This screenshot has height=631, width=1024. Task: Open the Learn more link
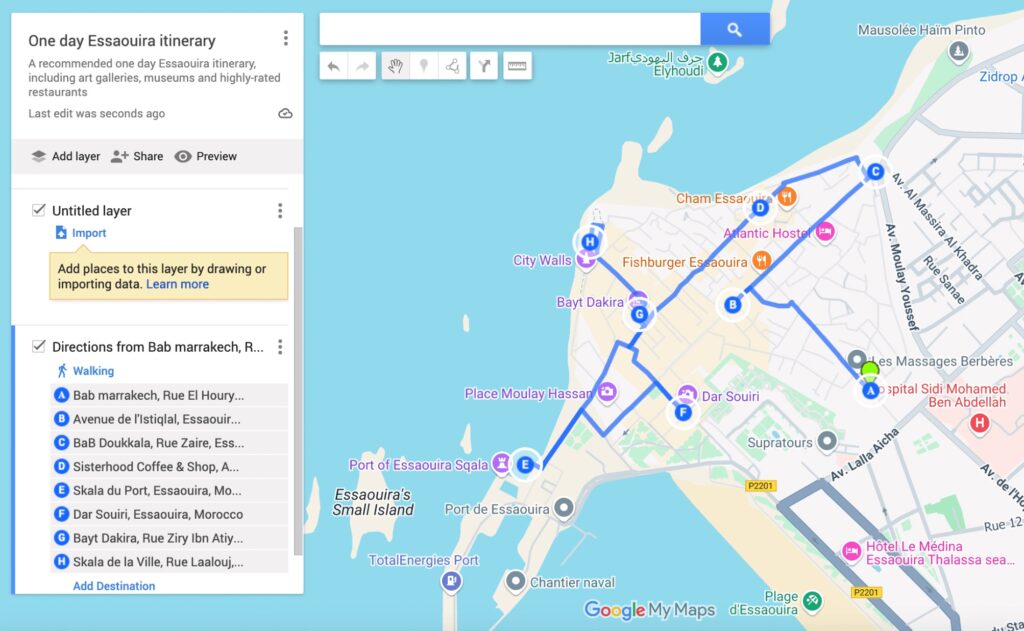click(177, 284)
